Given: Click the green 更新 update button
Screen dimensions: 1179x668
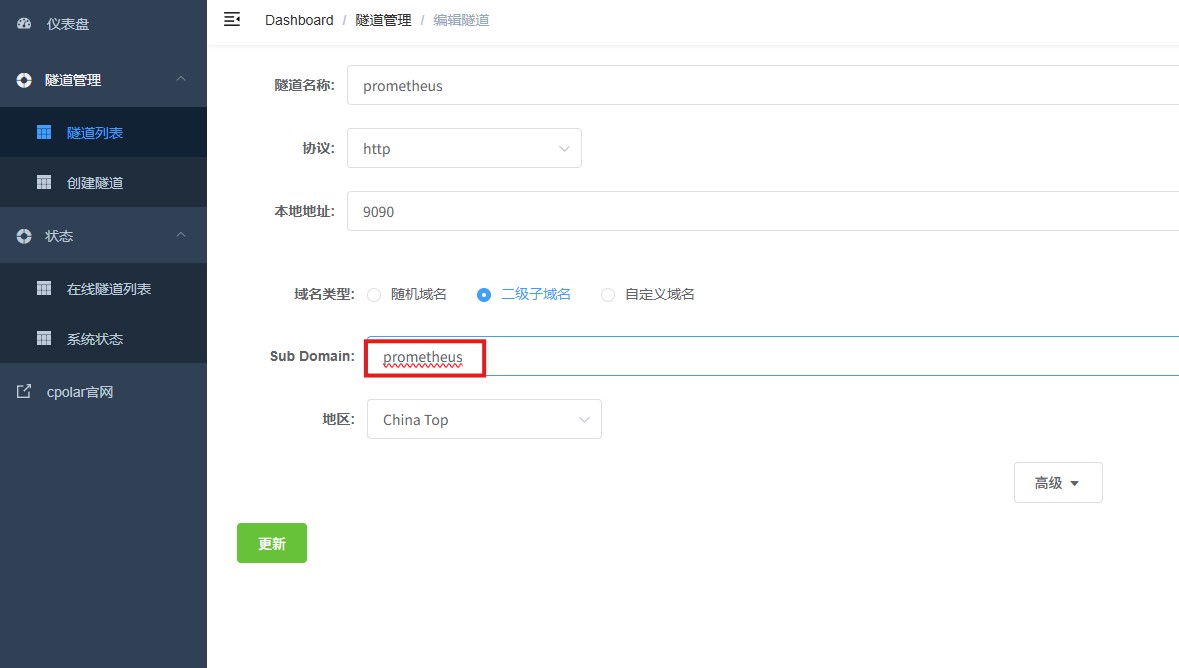Looking at the screenshot, I should pyautogui.click(x=271, y=543).
